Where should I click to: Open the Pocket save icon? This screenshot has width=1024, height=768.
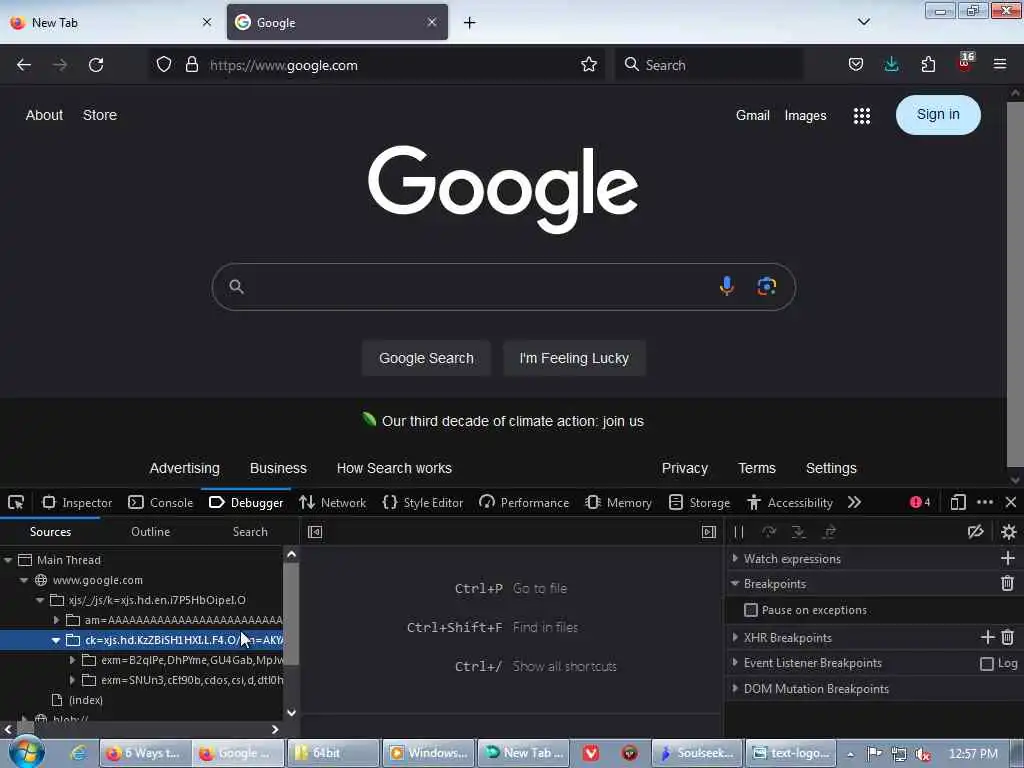click(x=856, y=65)
